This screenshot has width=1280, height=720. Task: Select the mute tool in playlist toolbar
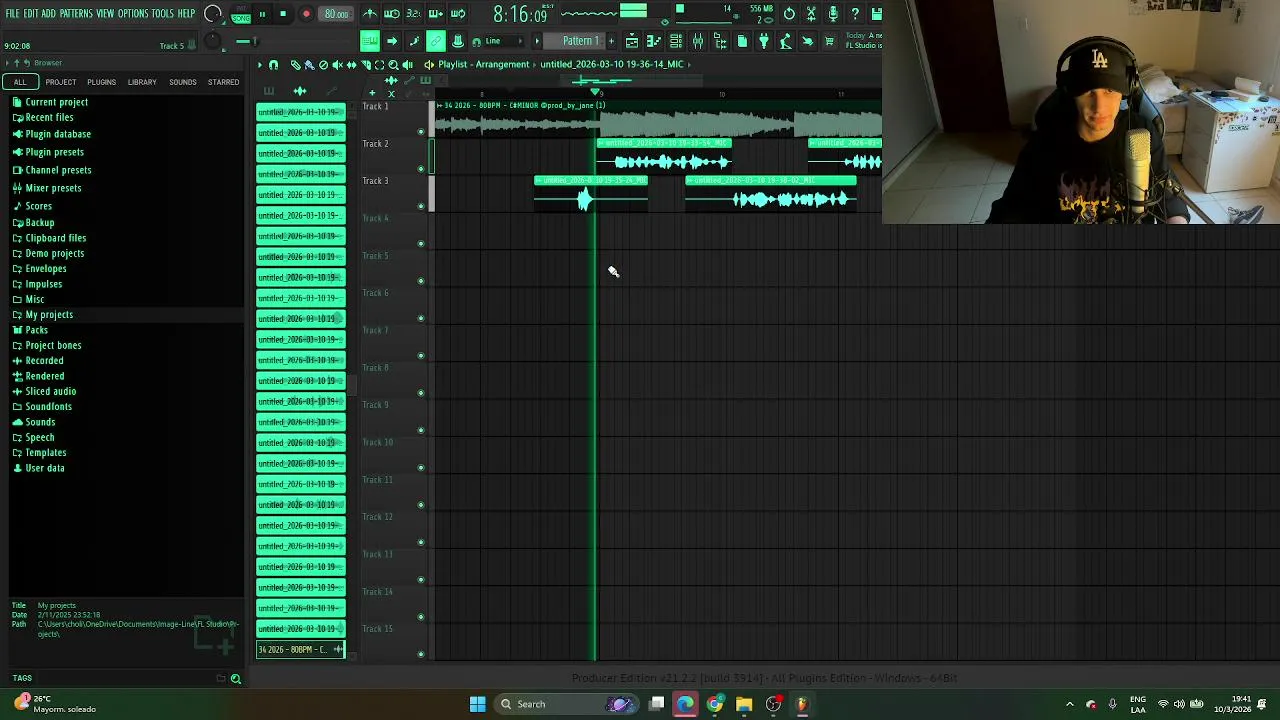pos(337,64)
